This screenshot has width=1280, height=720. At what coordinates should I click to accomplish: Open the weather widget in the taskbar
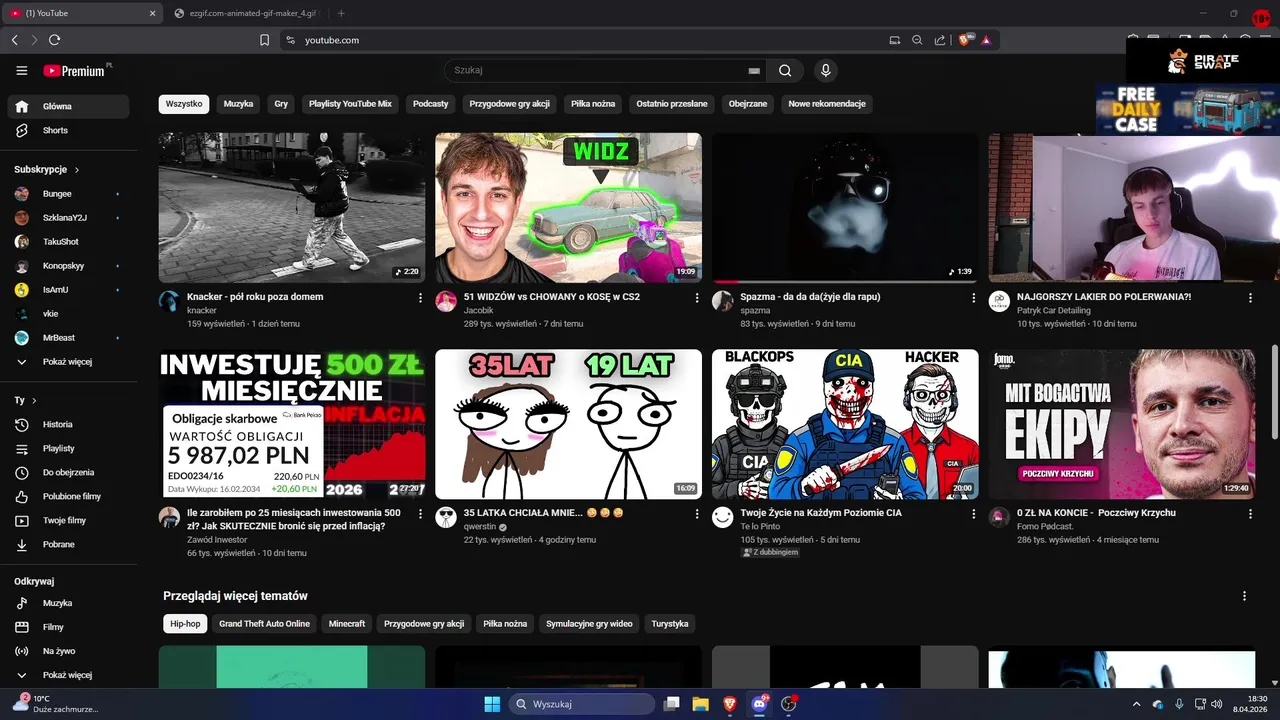click(56, 704)
